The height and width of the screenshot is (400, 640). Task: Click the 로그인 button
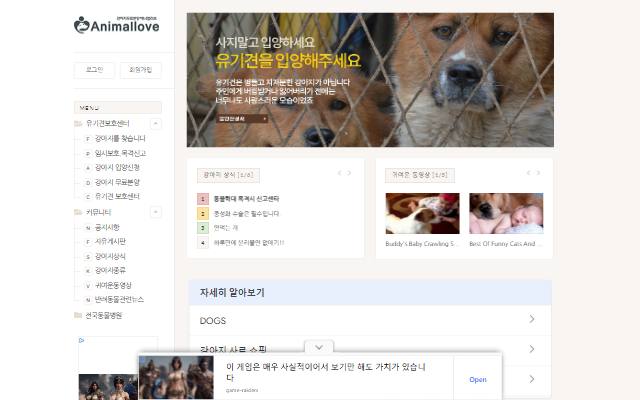click(x=94, y=70)
